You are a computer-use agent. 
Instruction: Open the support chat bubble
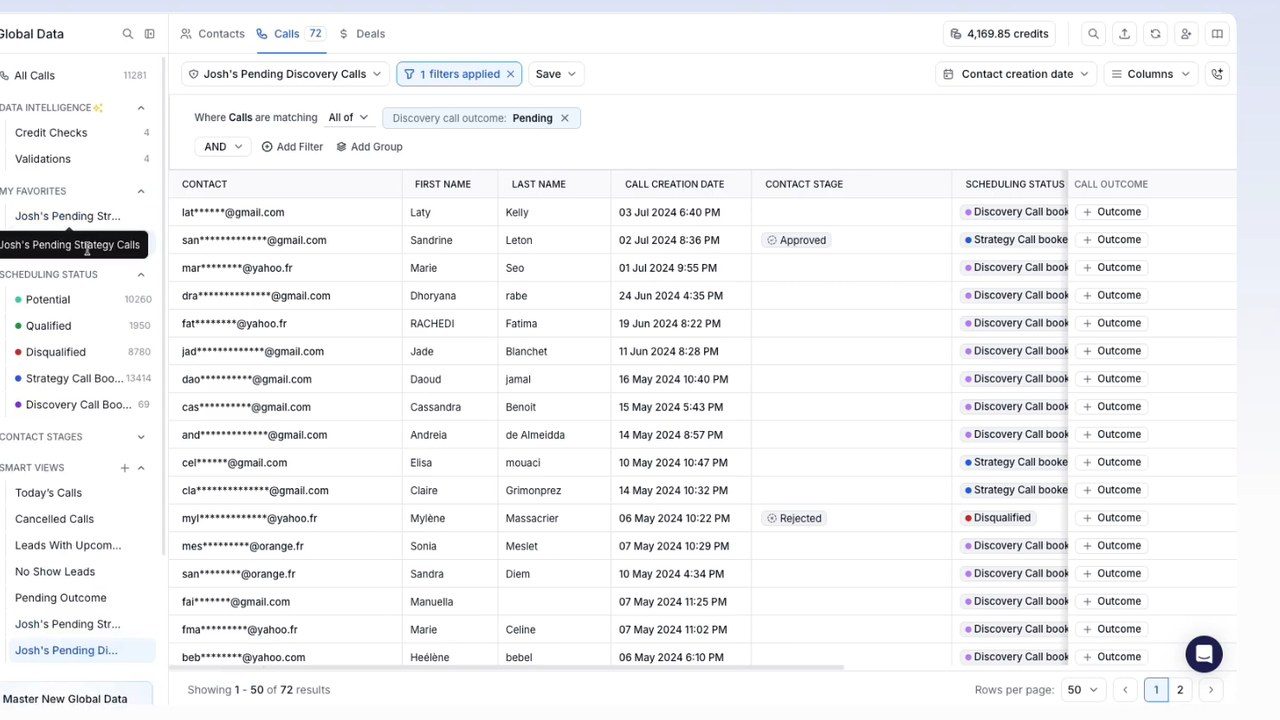(1204, 654)
